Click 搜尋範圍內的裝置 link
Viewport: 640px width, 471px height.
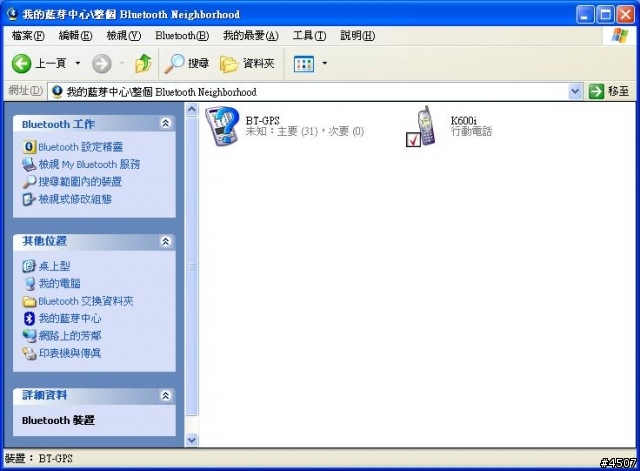(80, 182)
